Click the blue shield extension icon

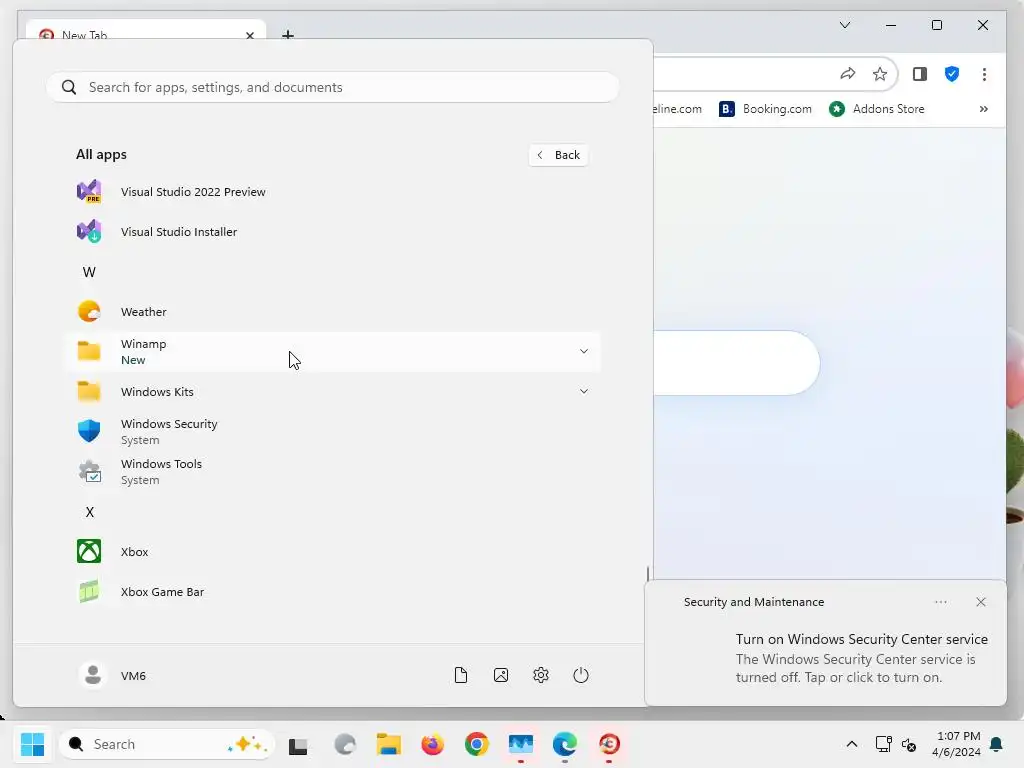pyautogui.click(x=952, y=74)
